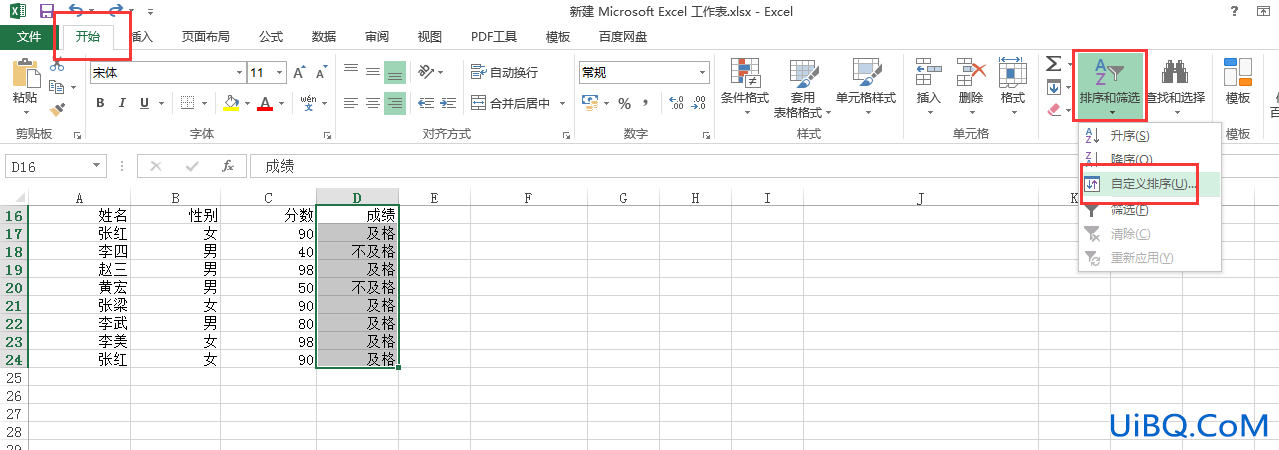Switch to the View (视图) tab

[430, 37]
